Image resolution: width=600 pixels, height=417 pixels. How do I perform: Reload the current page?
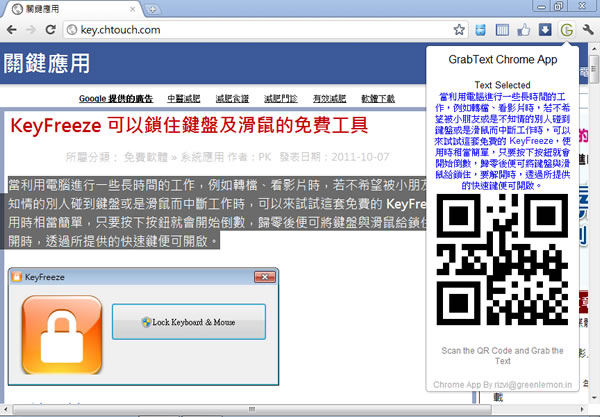click(x=58, y=30)
